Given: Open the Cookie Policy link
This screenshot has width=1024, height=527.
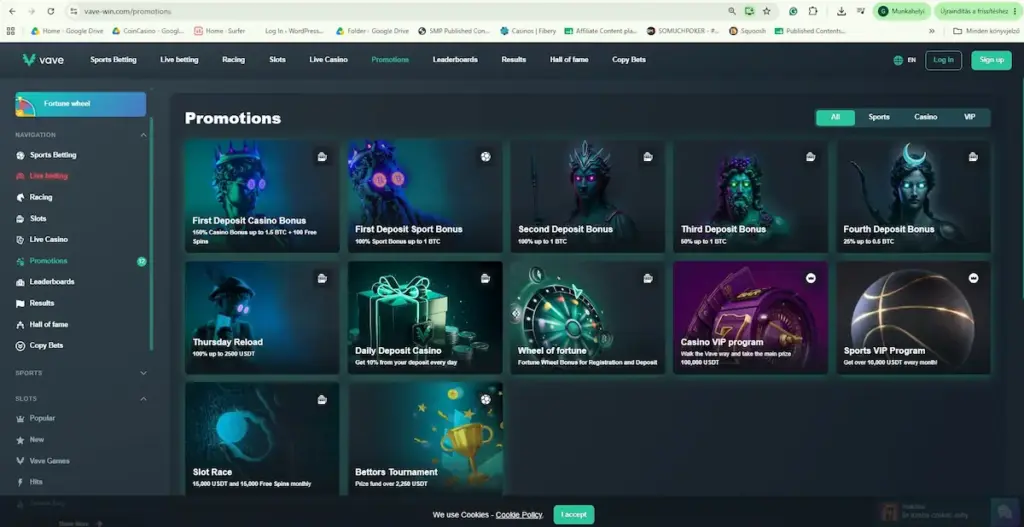Looking at the screenshot, I should point(519,515).
